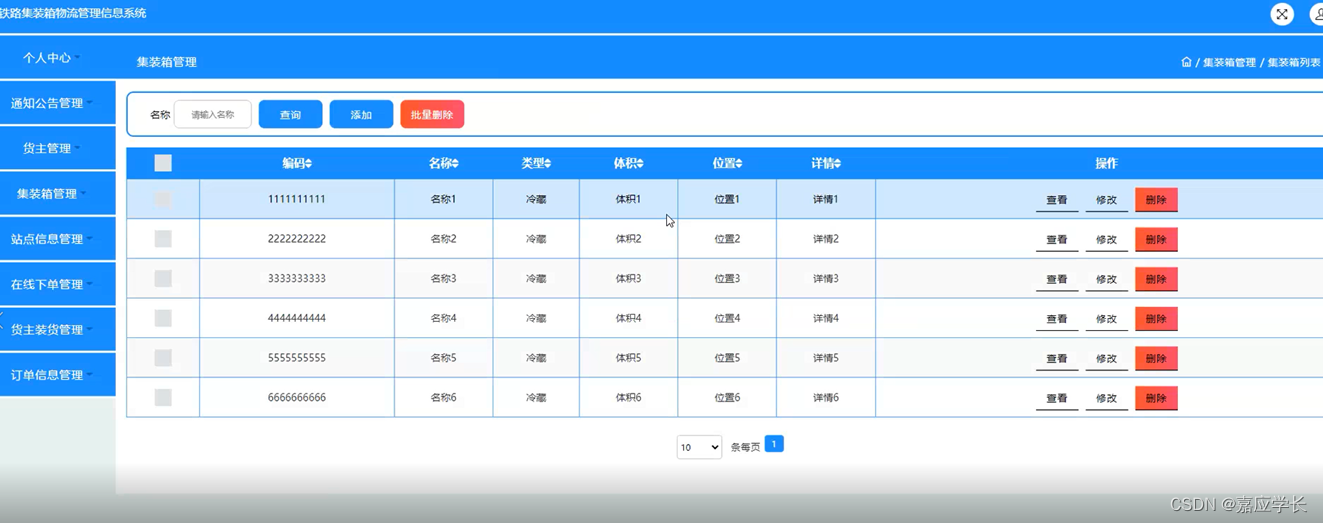Check the select-all header checkbox

(x=163, y=163)
